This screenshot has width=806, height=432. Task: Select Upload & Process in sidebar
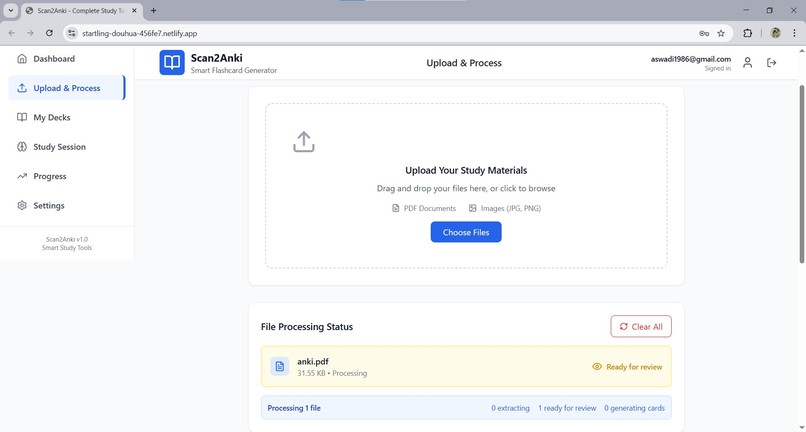tap(67, 88)
